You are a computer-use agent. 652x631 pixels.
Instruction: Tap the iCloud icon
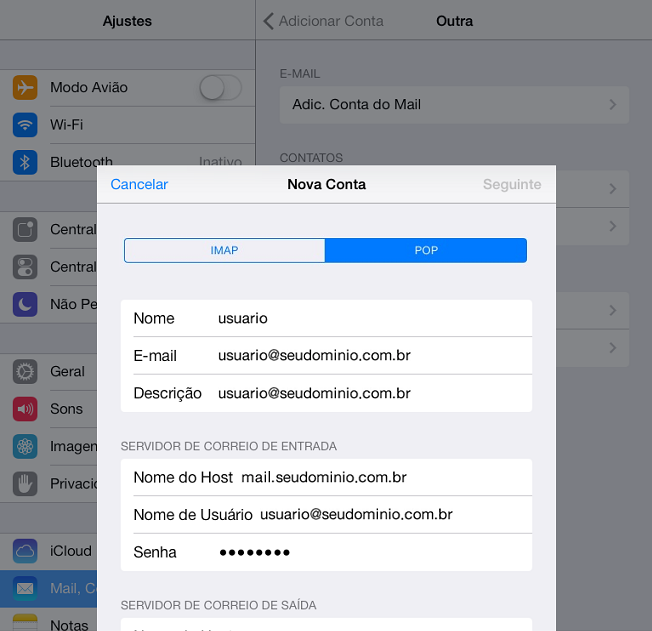(25, 551)
